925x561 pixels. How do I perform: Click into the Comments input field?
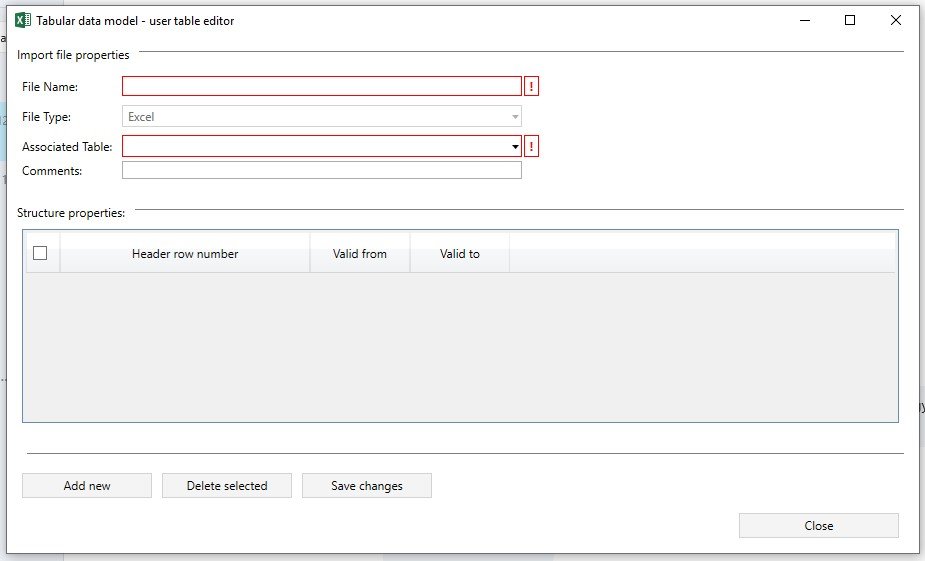321,171
